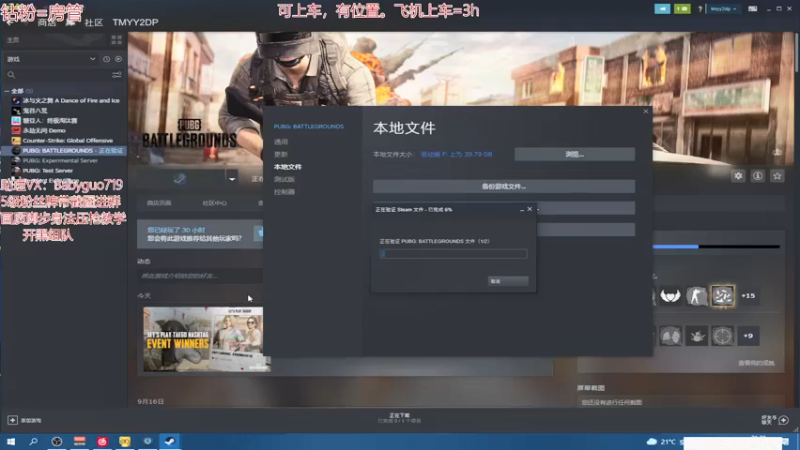Open 社区 menu in Steam header
Viewport: 800px width, 450px height.
pyautogui.click(x=93, y=22)
